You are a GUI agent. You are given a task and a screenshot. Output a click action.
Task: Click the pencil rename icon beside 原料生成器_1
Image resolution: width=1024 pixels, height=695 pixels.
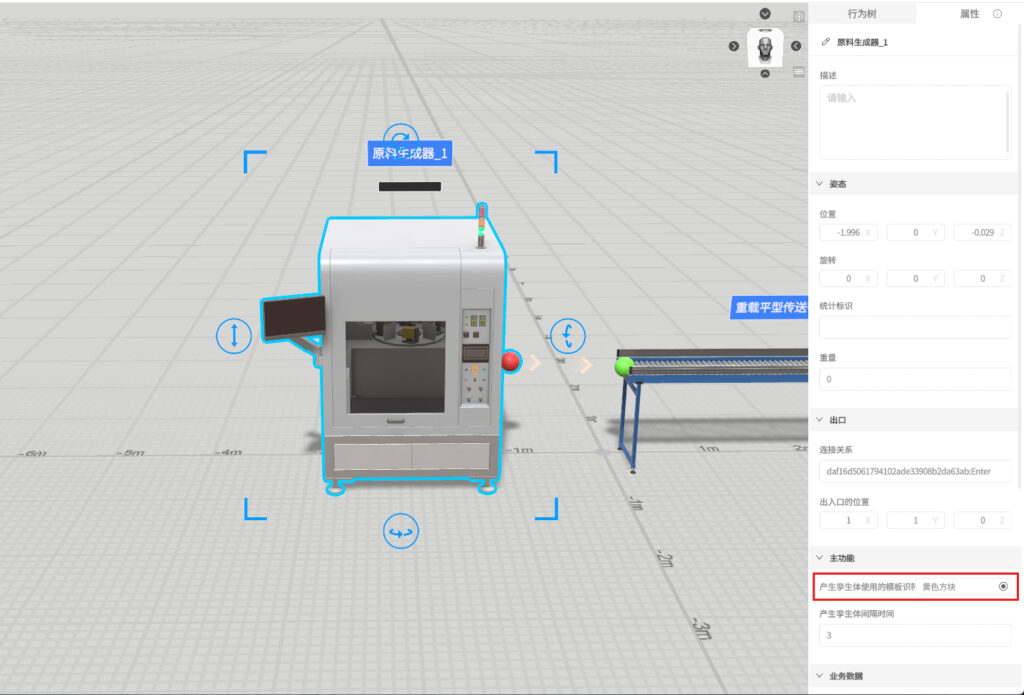[825, 42]
